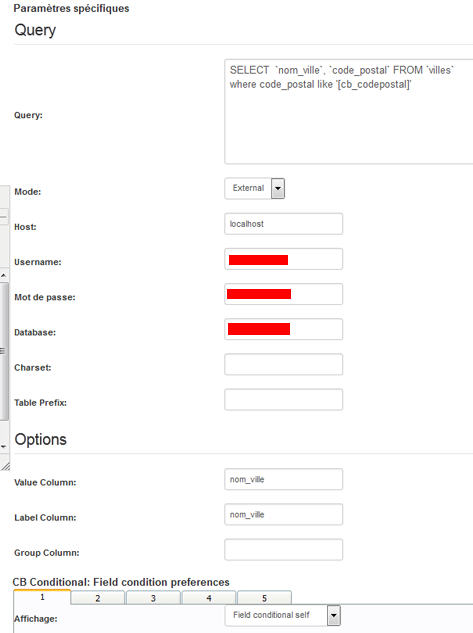Click the Label Column field

(x=284, y=514)
